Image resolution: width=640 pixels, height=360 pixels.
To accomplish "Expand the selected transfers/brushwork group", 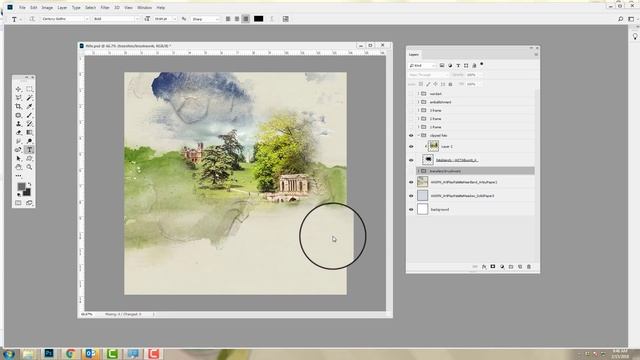I will click(x=418, y=171).
